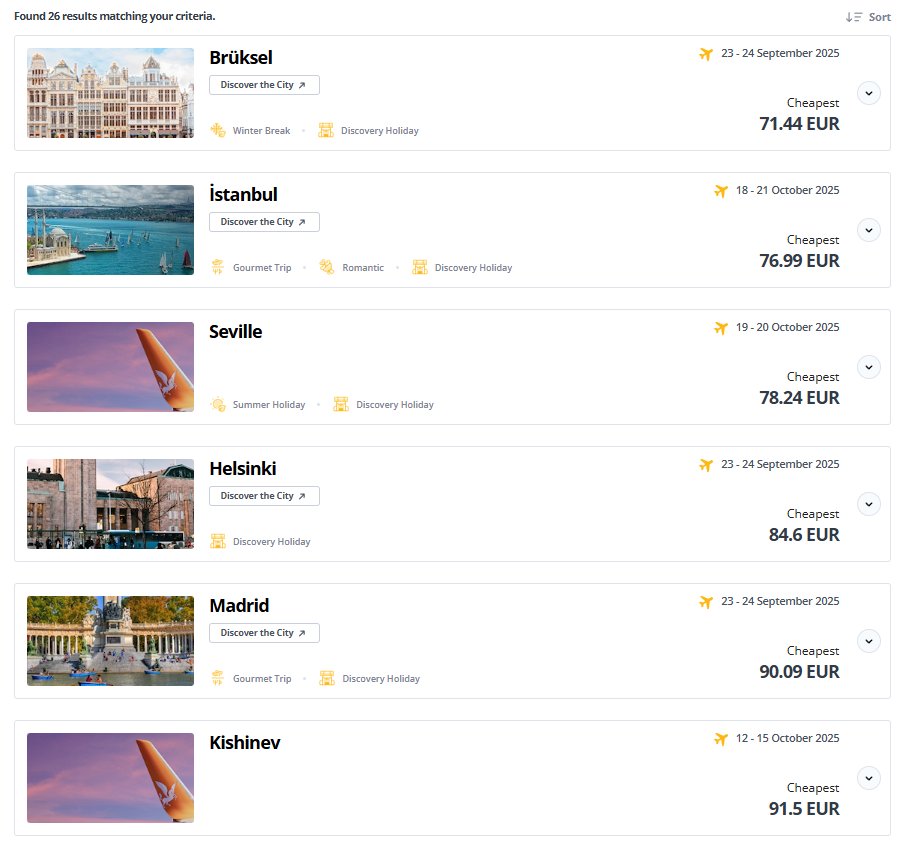Viewport: 908px width, 854px height.
Task: Click the Romantic icon under İstanbul
Action: [327, 267]
